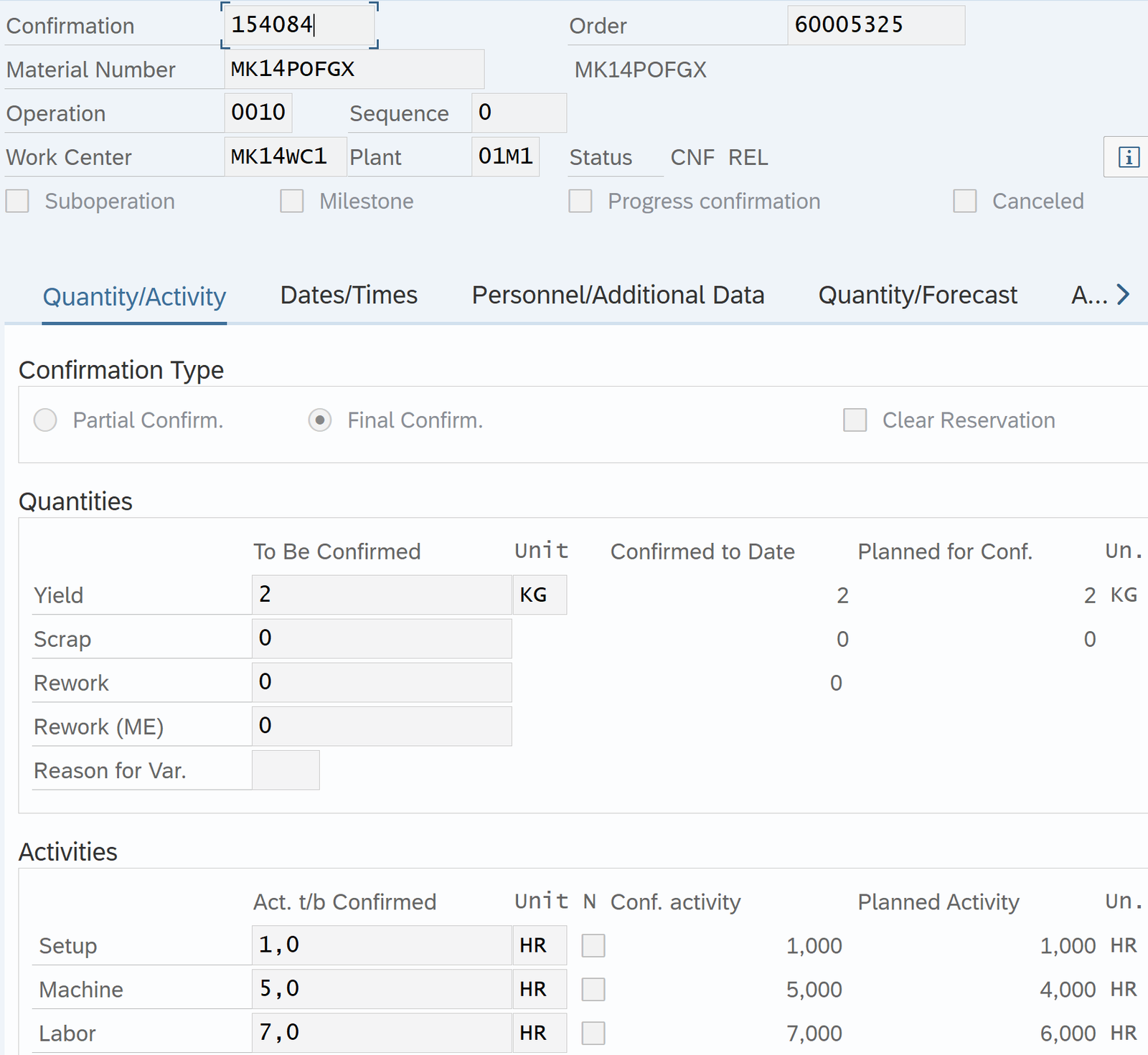The height and width of the screenshot is (1055, 1148).
Task: Go to the Quantity/Forecast tab
Action: point(918,295)
